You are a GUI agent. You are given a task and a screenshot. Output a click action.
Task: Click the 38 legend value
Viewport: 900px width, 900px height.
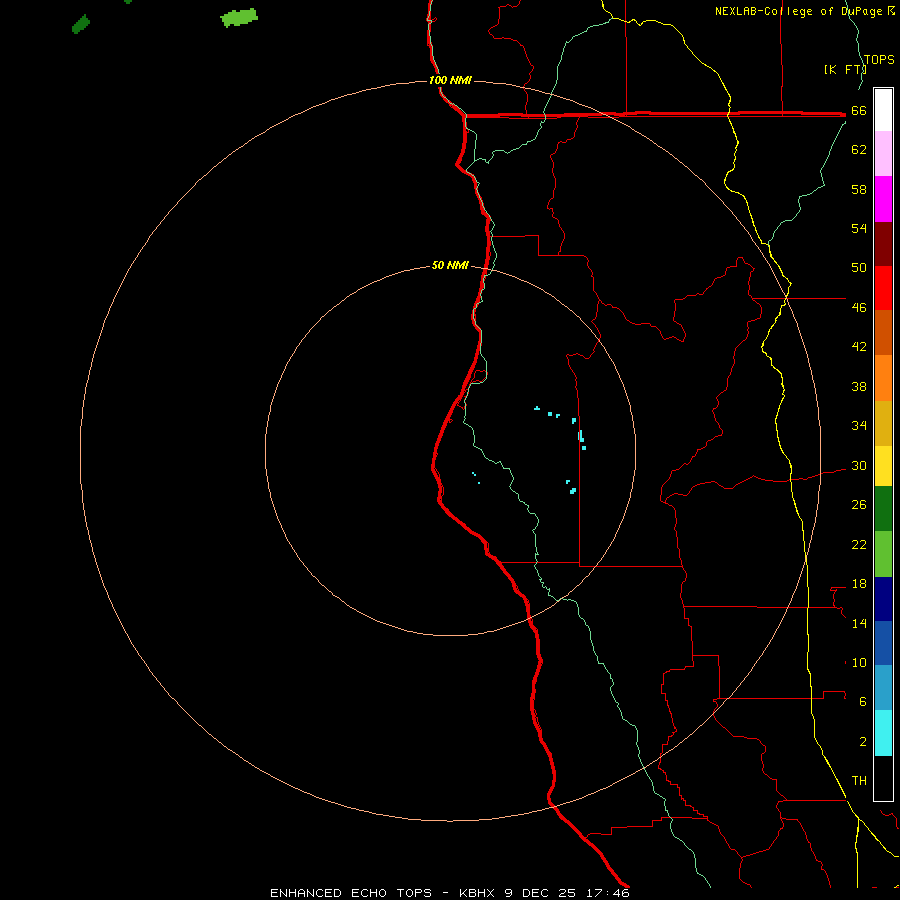[859, 387]
